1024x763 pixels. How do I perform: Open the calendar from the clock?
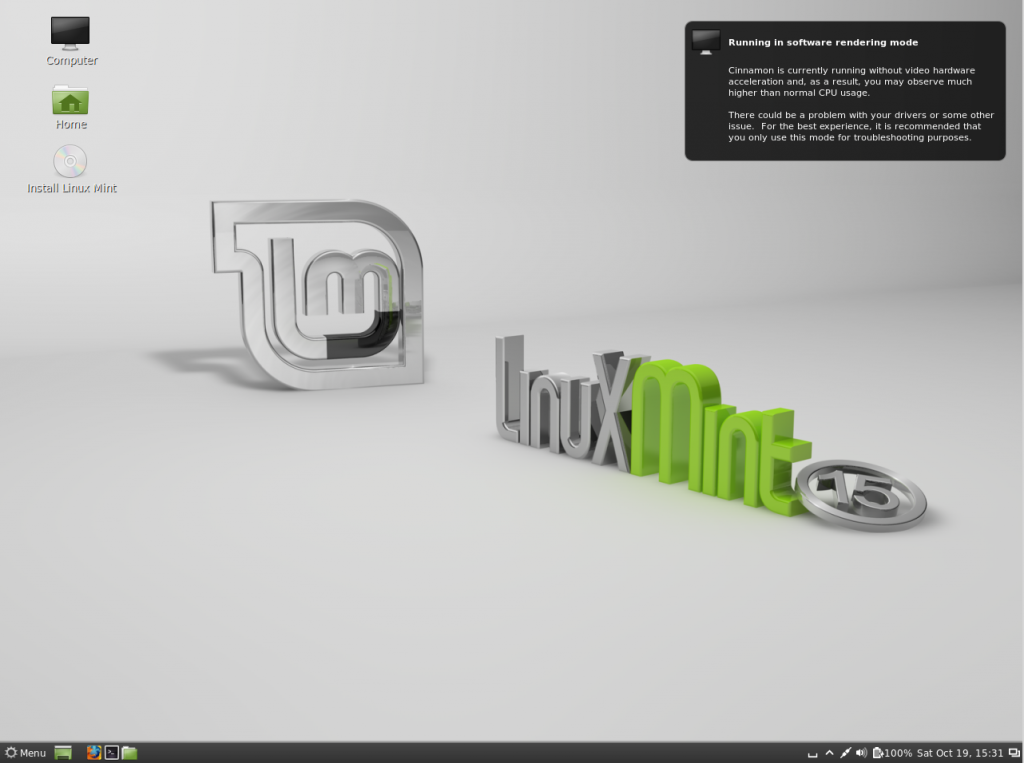pyautogui.click(x=959, y=753)
